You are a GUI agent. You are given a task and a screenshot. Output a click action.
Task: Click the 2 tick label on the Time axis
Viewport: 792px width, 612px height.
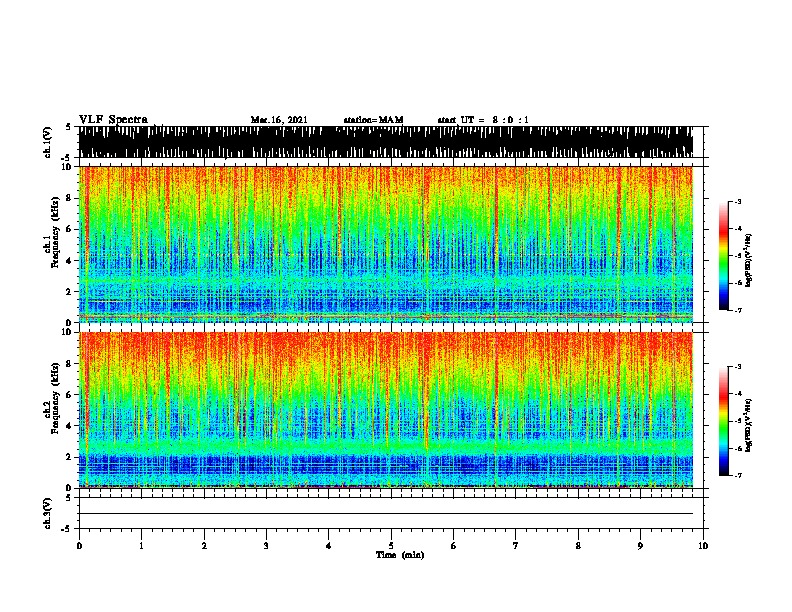(x=204, y=546)
